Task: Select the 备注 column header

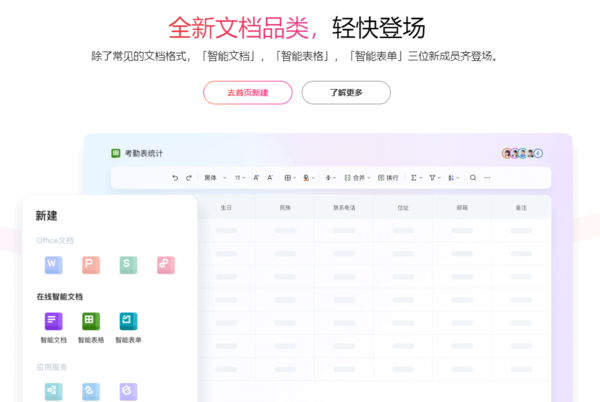Action: coord(521,208)
